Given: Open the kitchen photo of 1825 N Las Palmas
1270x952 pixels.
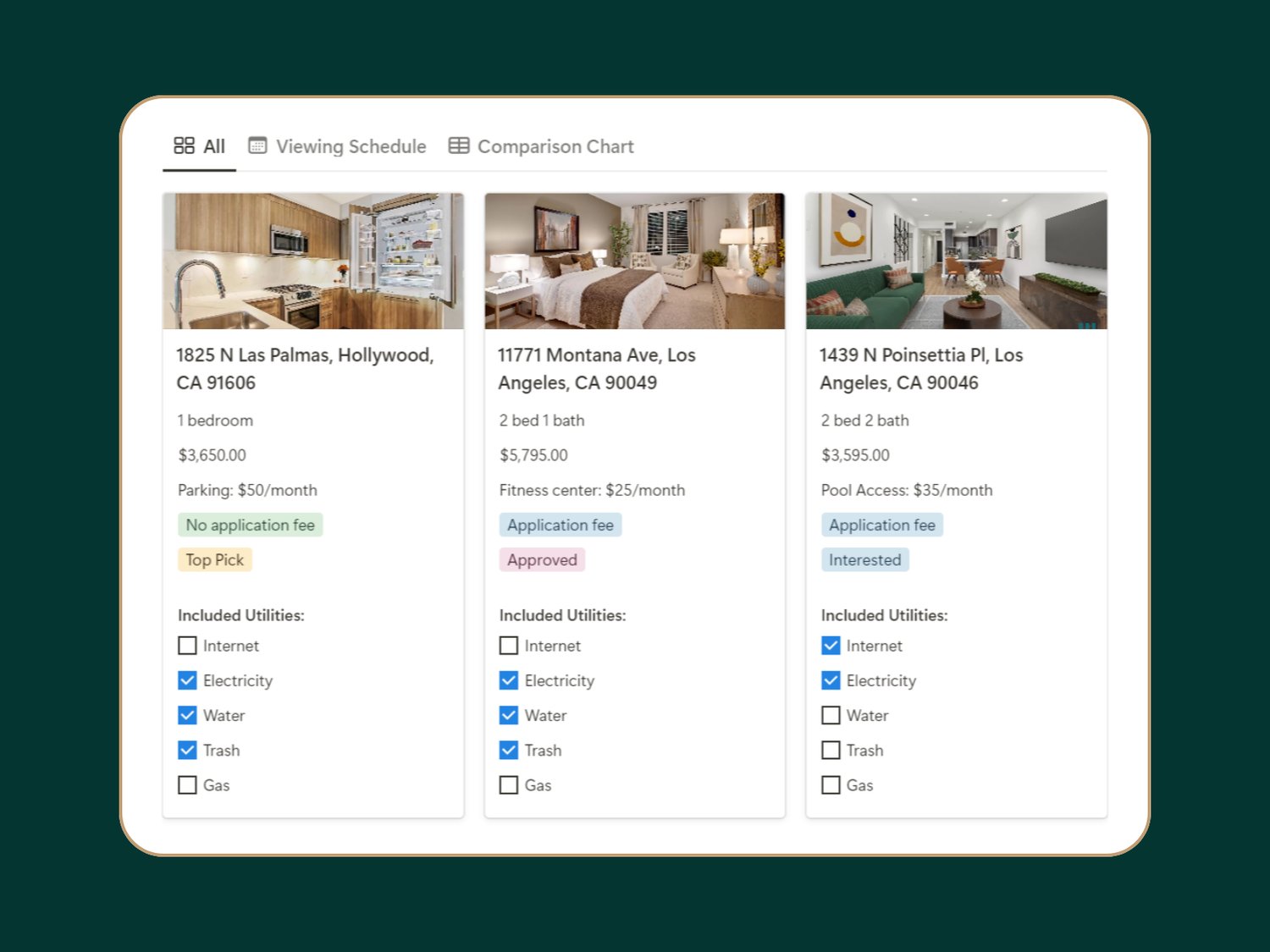Looking at the screenshot, I should coord(313,261).
